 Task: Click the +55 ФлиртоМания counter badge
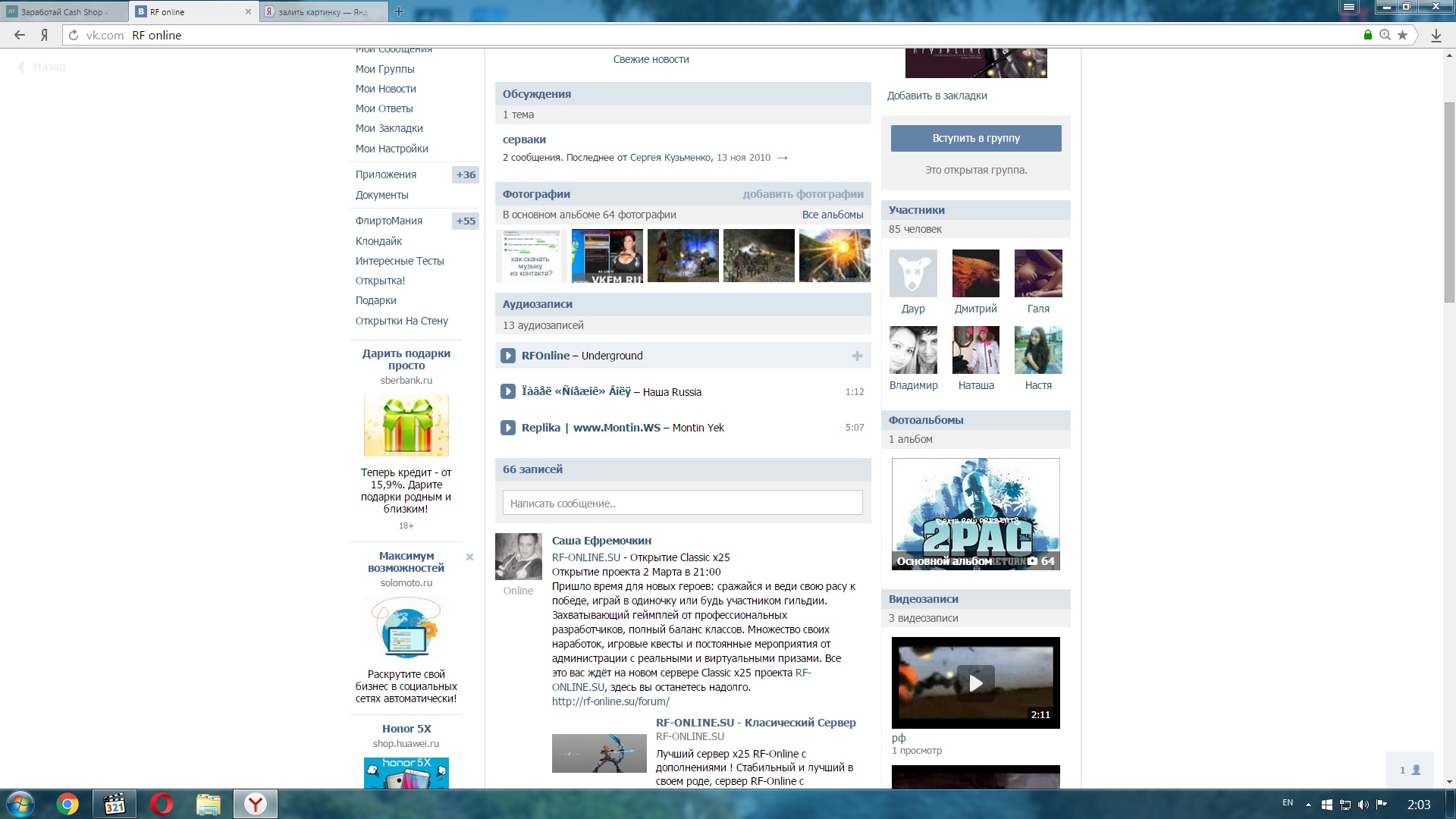click(x=466, y=221)
